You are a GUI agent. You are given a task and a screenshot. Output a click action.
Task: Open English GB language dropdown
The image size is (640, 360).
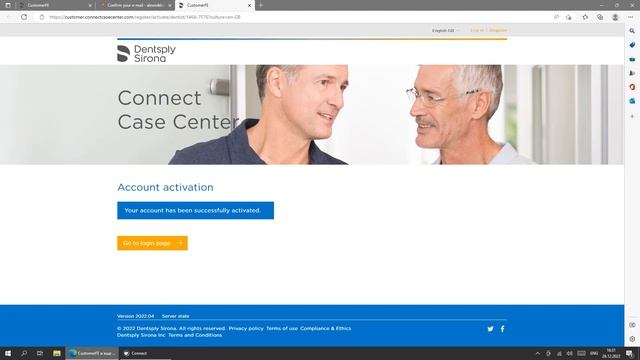click(445, 31)
